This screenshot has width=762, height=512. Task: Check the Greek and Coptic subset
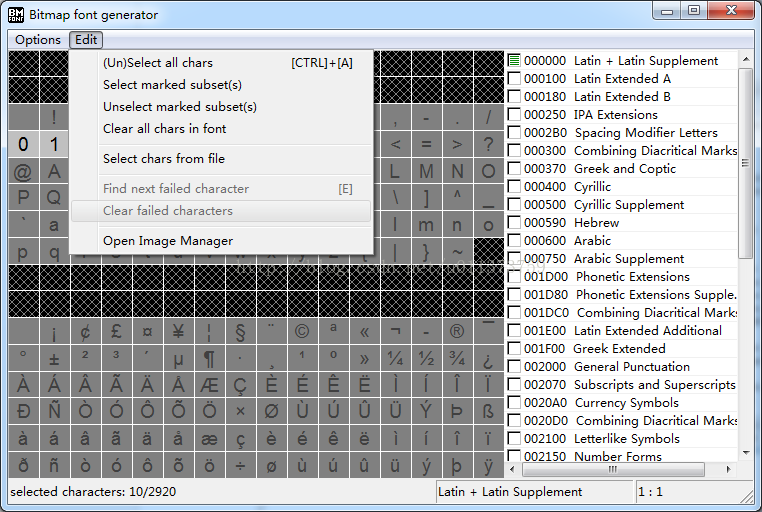(514, 169)
